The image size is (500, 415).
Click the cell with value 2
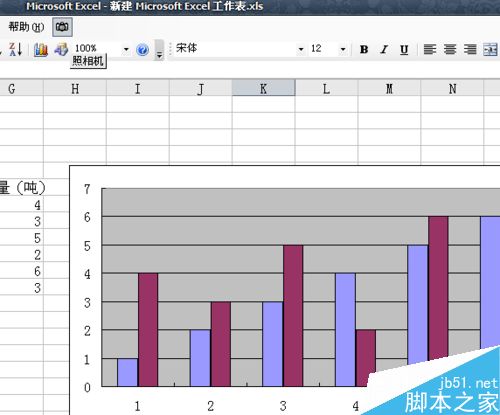click(x=21, y=254)
